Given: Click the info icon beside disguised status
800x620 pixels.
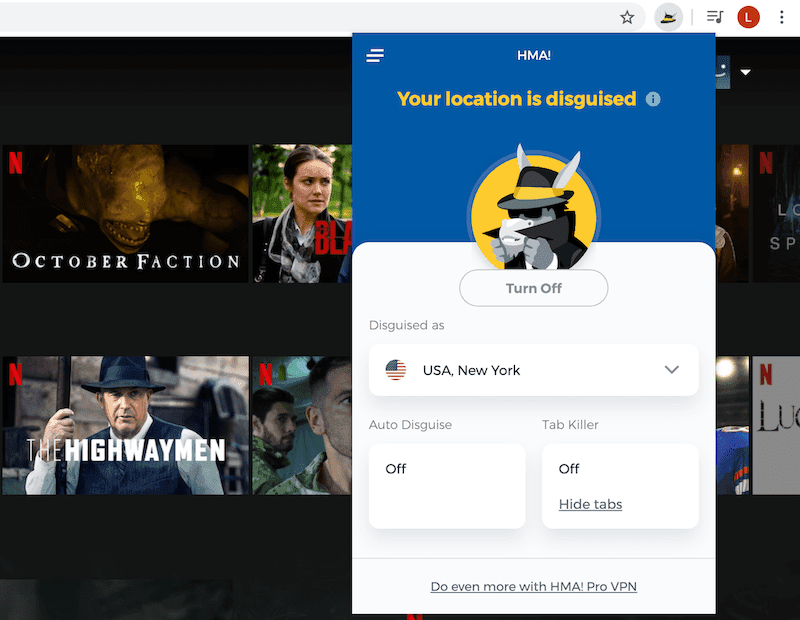Looking at the screenshot, I should point(653,99).
